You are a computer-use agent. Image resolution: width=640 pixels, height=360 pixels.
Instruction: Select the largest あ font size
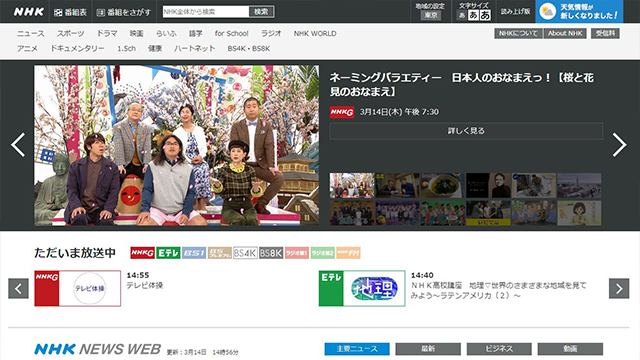(485, 15)
